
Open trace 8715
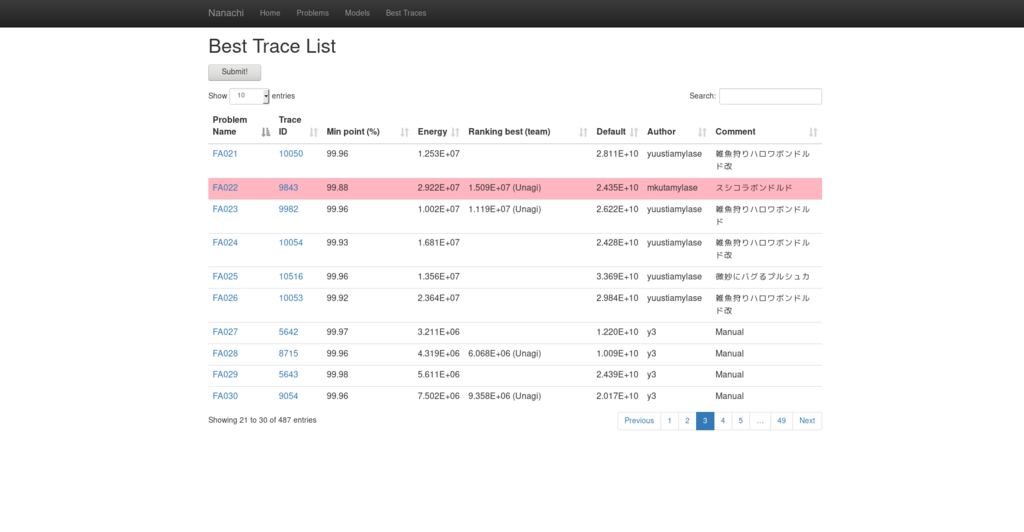pyautogui.click(x=288, y=354)
